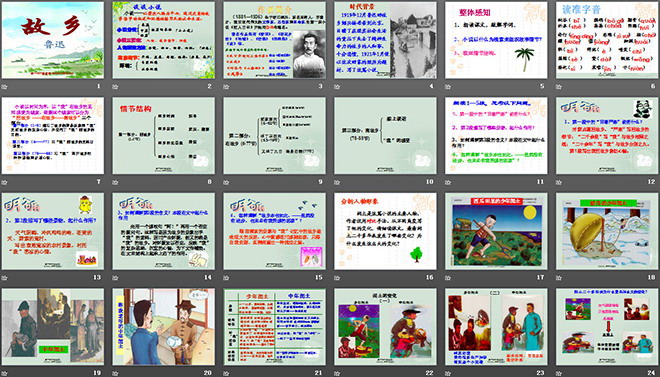The width and height of the screenshot is (660, 377).
Task: Click the animation star icon under slide 20
Action: (x=115, y=373)
